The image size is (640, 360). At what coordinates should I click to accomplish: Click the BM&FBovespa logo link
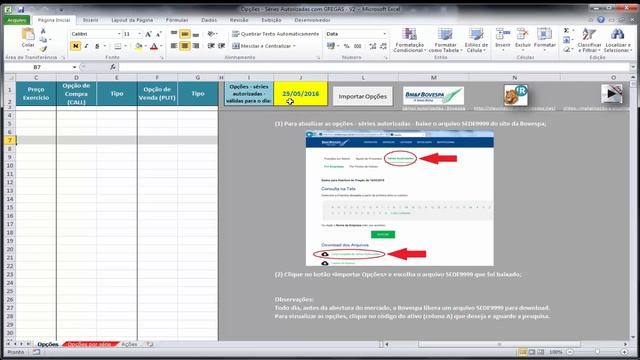[433, 96]
